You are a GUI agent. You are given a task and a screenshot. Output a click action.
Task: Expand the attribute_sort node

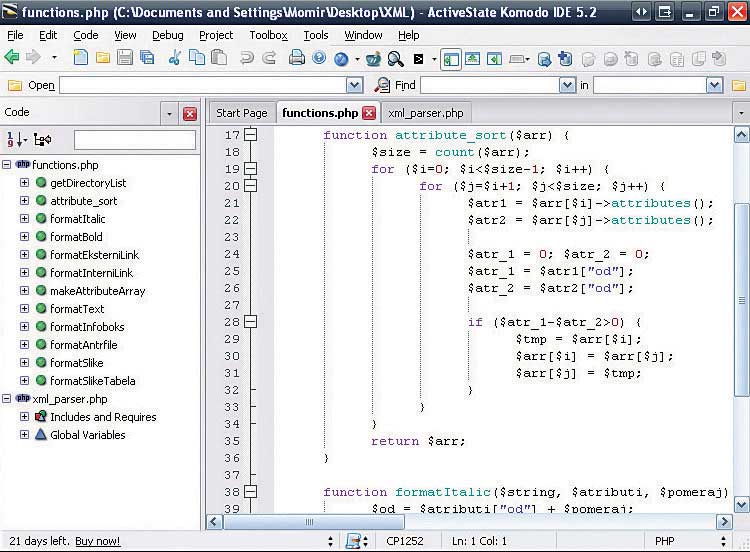point(24,201)
